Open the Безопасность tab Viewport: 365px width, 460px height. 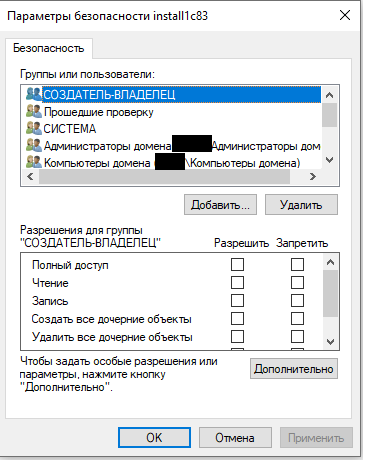[49, 48]
